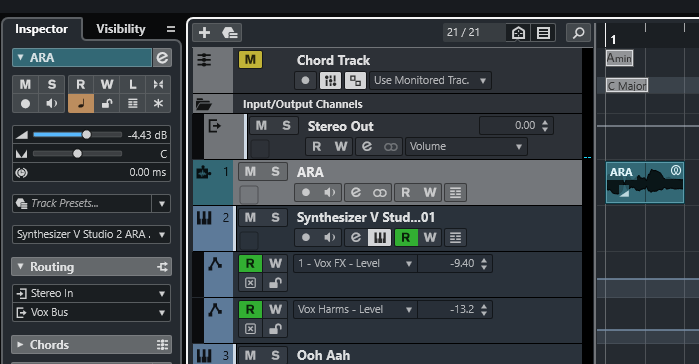Screen dimensions: 699x364
Task: Open Vox Harms - Level parameter dropdown
Action: pyautogui.click(x=355, y=309)
